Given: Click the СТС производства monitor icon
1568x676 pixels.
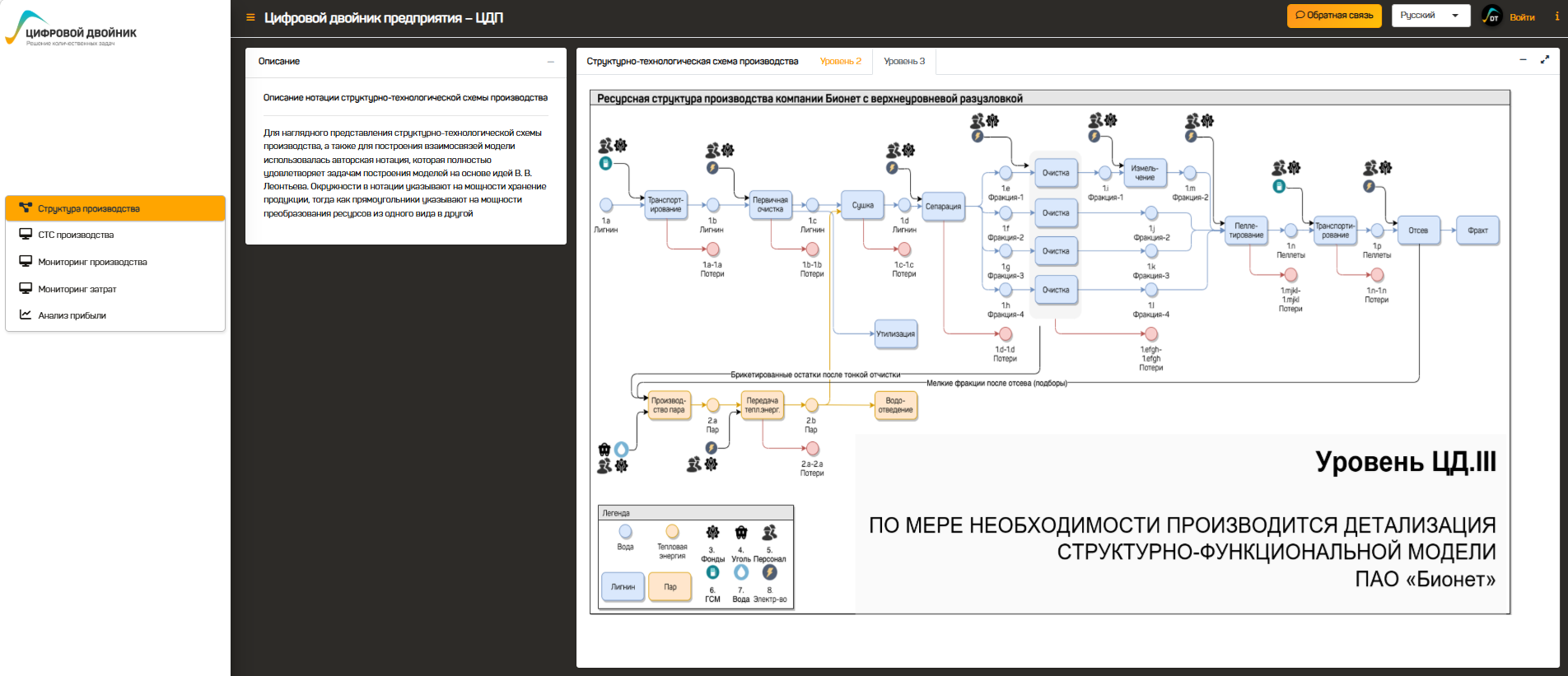Looking at the screenshot, I should pos(26,235).
